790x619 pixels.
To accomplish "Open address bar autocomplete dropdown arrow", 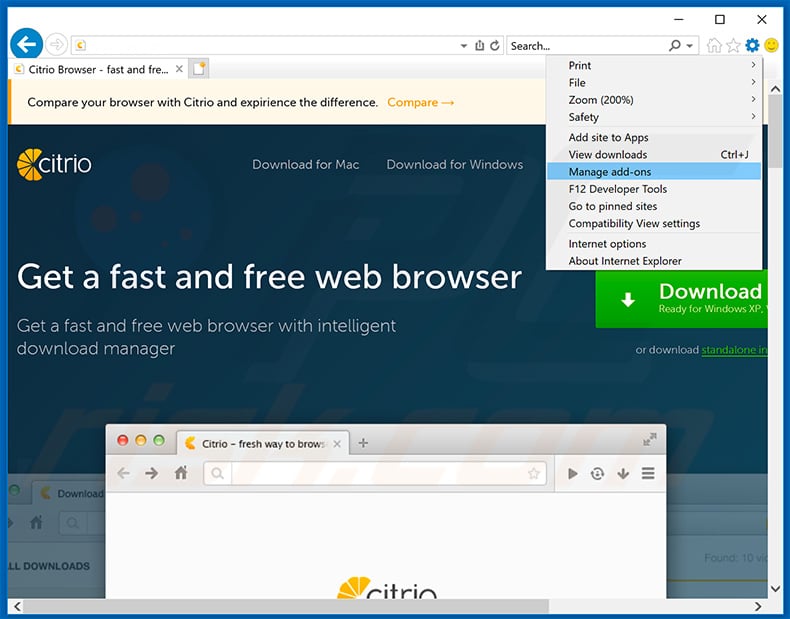I will (x=464, y=46).
